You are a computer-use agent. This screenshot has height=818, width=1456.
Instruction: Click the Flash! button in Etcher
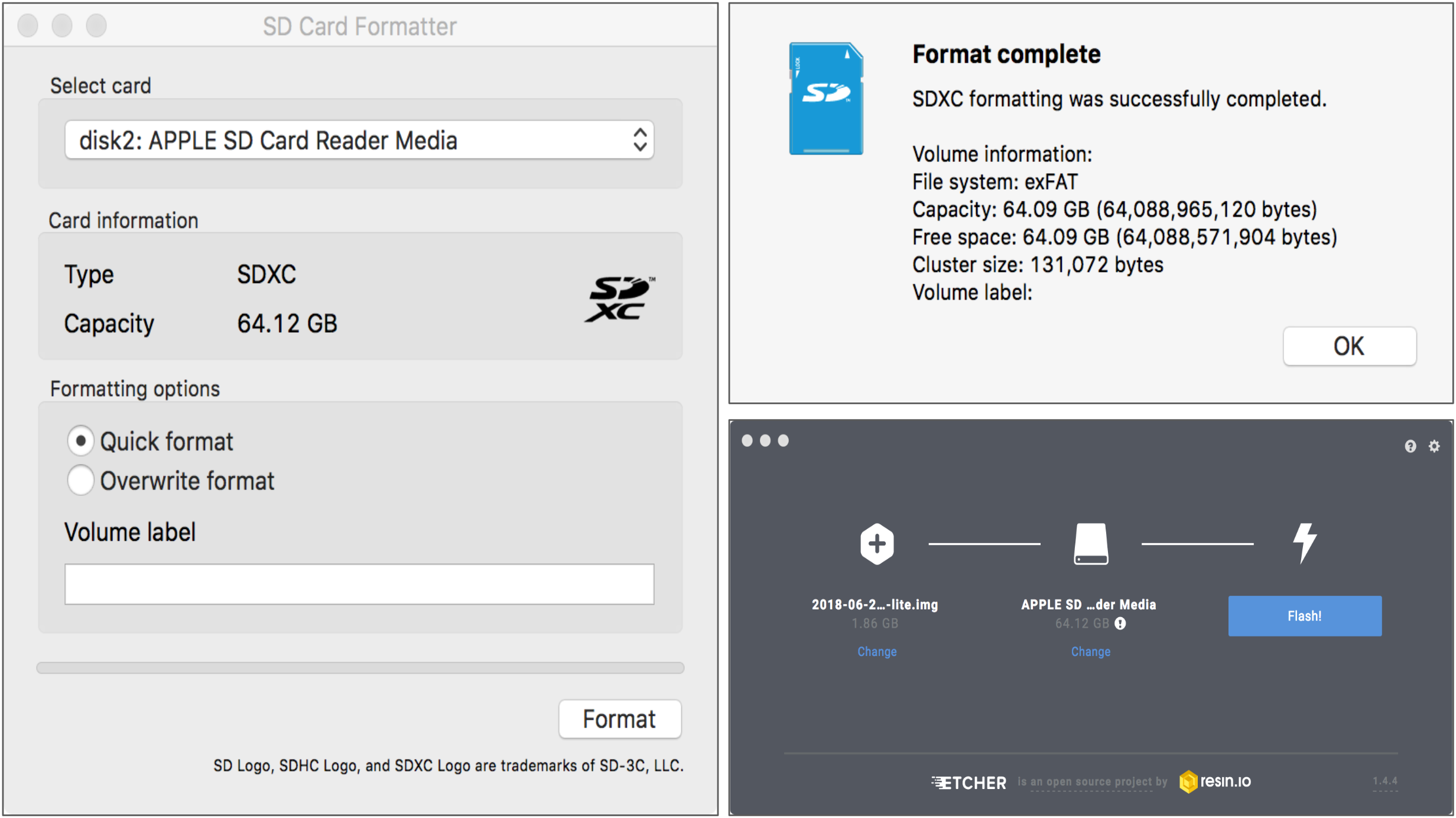(1305, 616)
